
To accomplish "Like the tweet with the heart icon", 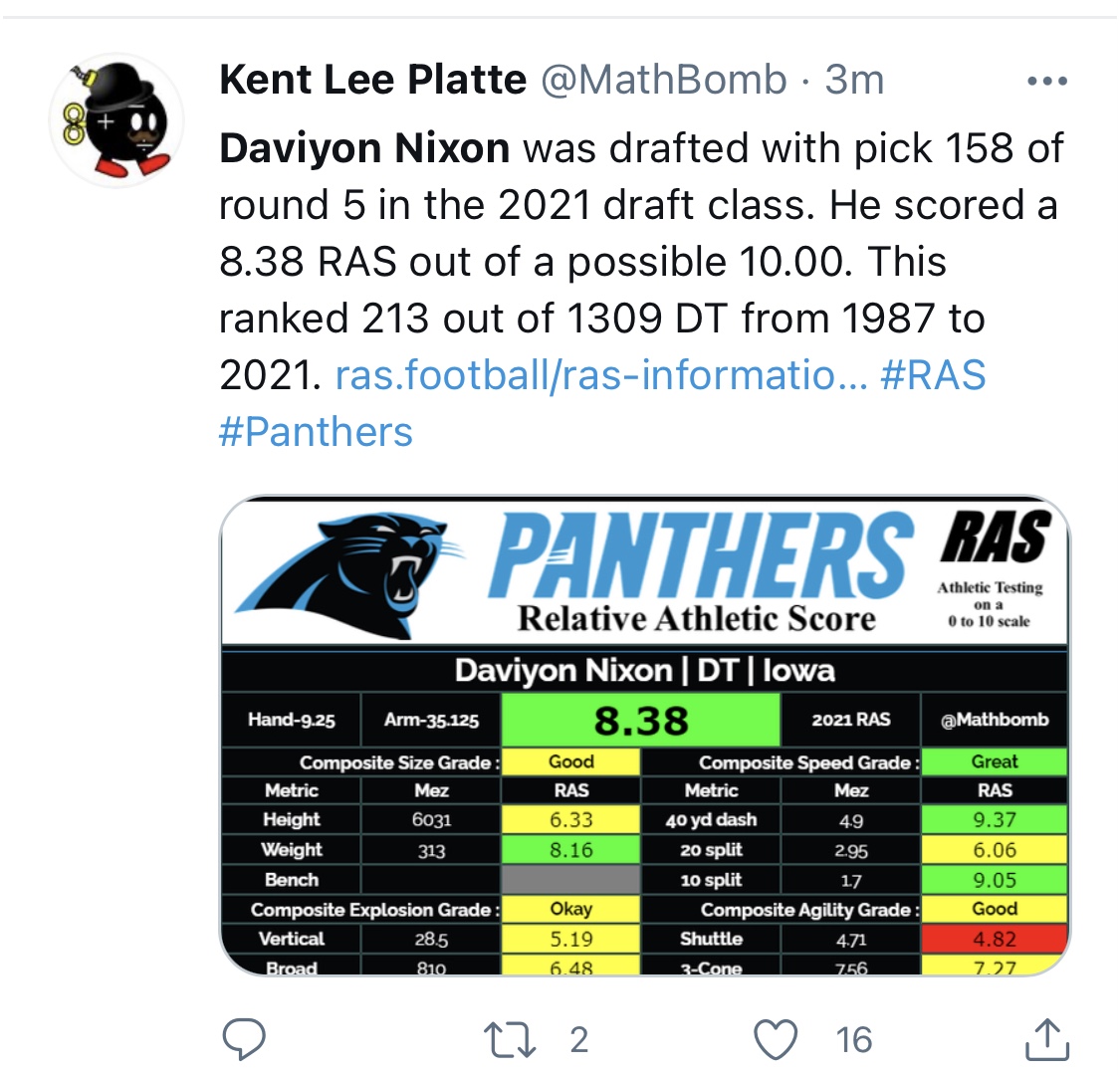I will 778,1039.
